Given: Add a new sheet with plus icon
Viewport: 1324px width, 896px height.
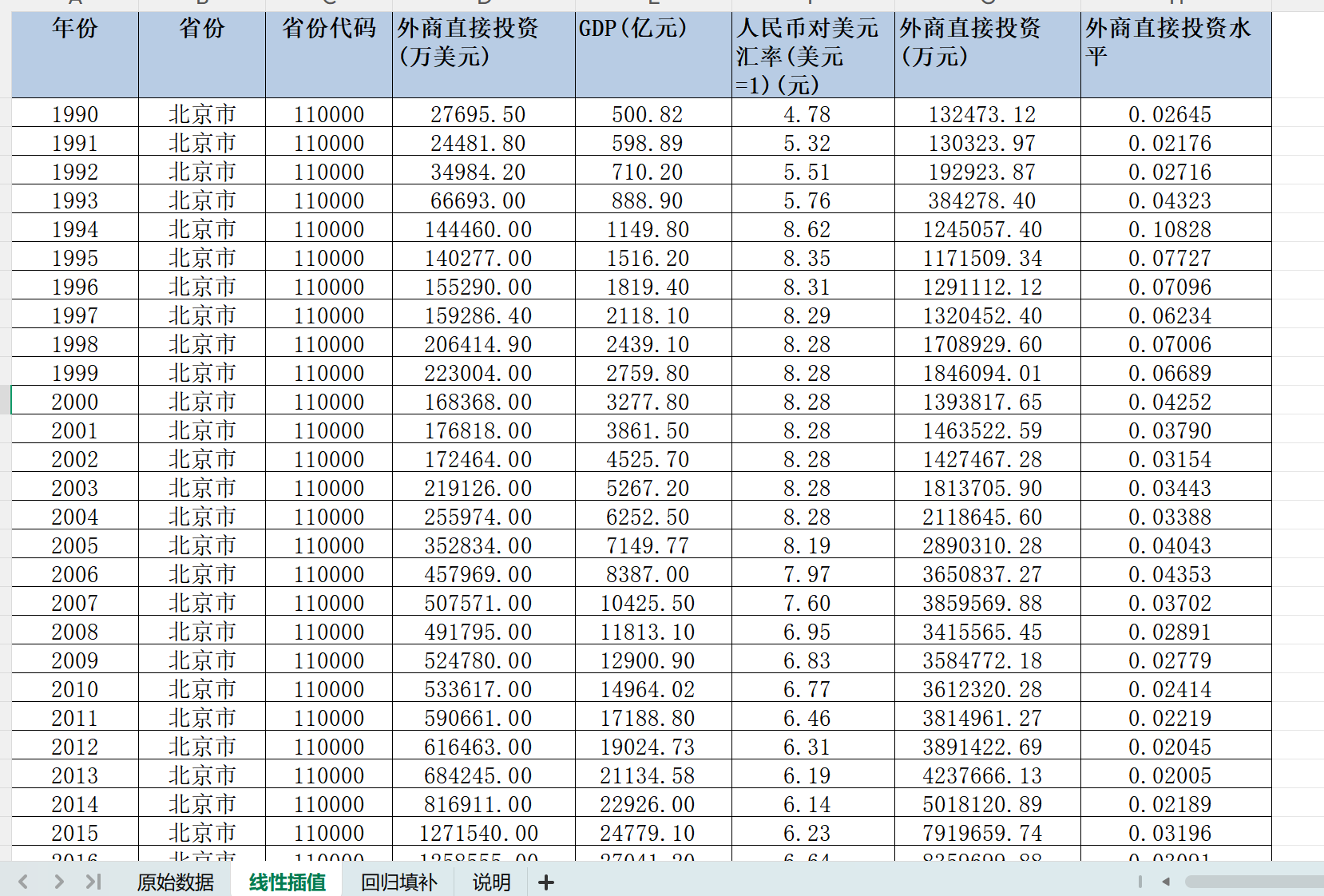Looking at the screenshot, I should click(x=546, y=882).
